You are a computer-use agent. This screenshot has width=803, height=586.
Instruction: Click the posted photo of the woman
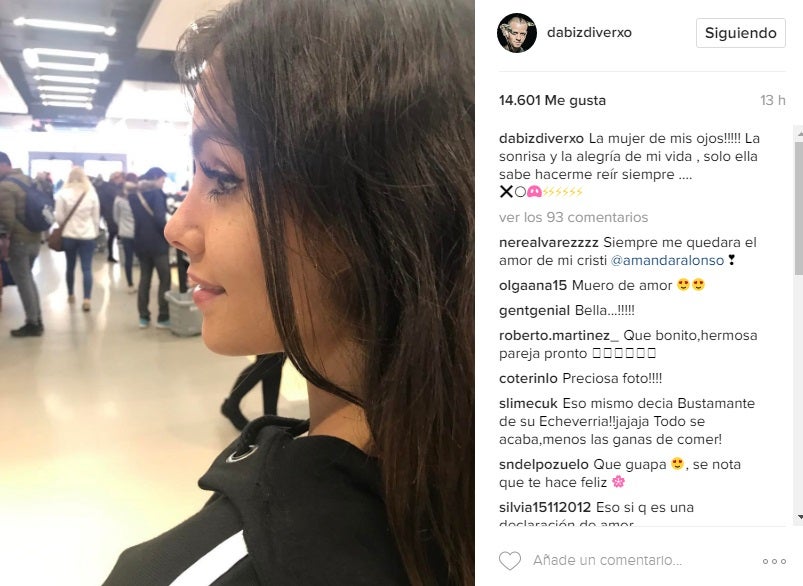(x=237, y=293)
